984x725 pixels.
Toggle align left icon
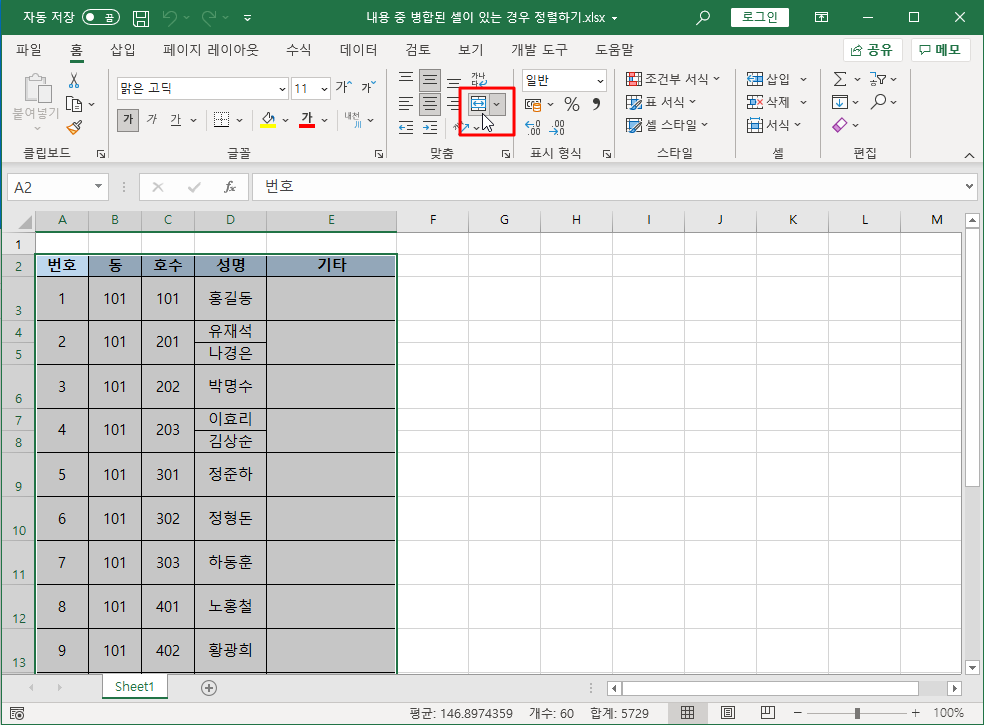click(x=406, y=104)
